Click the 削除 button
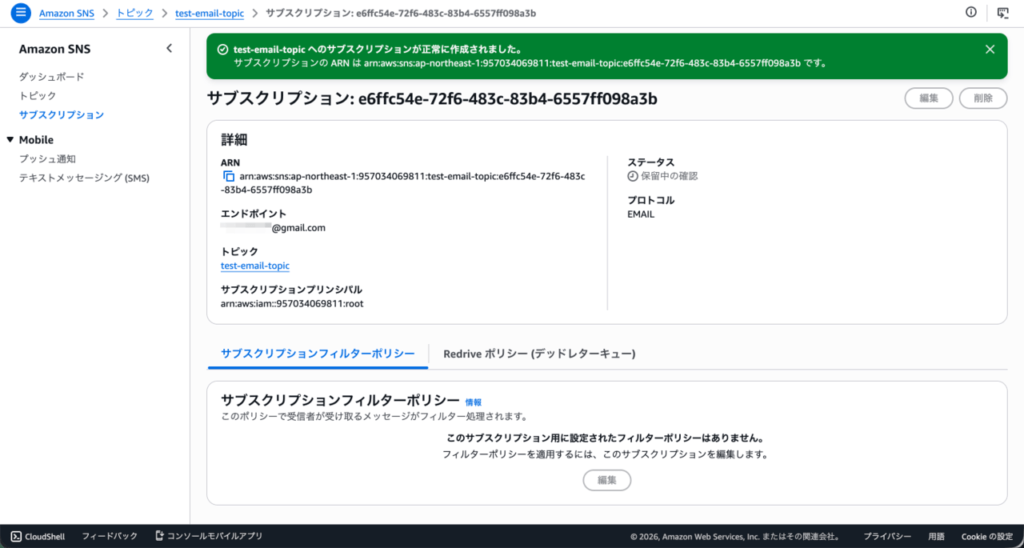The image size is (1024, 548). [983, 98]
